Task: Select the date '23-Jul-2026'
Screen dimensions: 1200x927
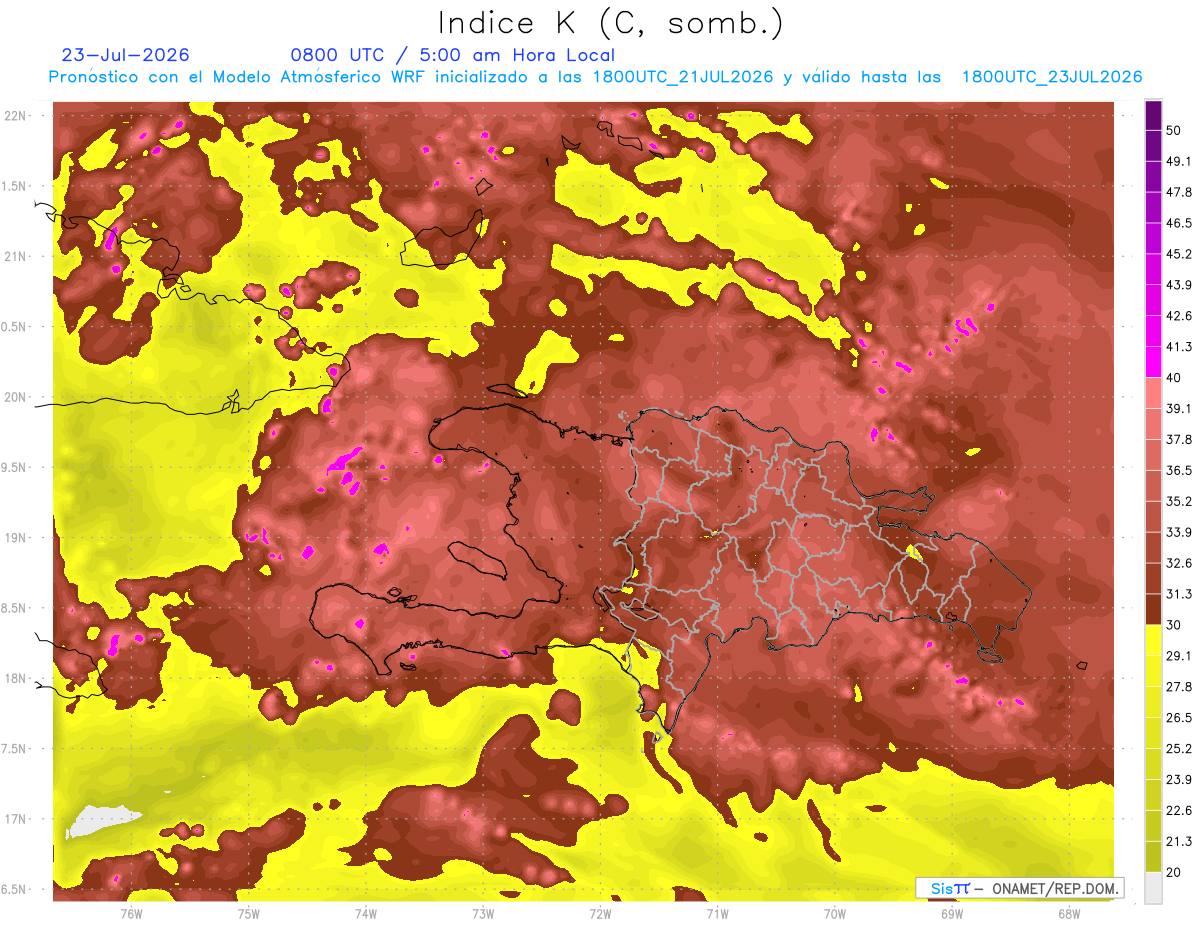Action: tap(126, 55)
